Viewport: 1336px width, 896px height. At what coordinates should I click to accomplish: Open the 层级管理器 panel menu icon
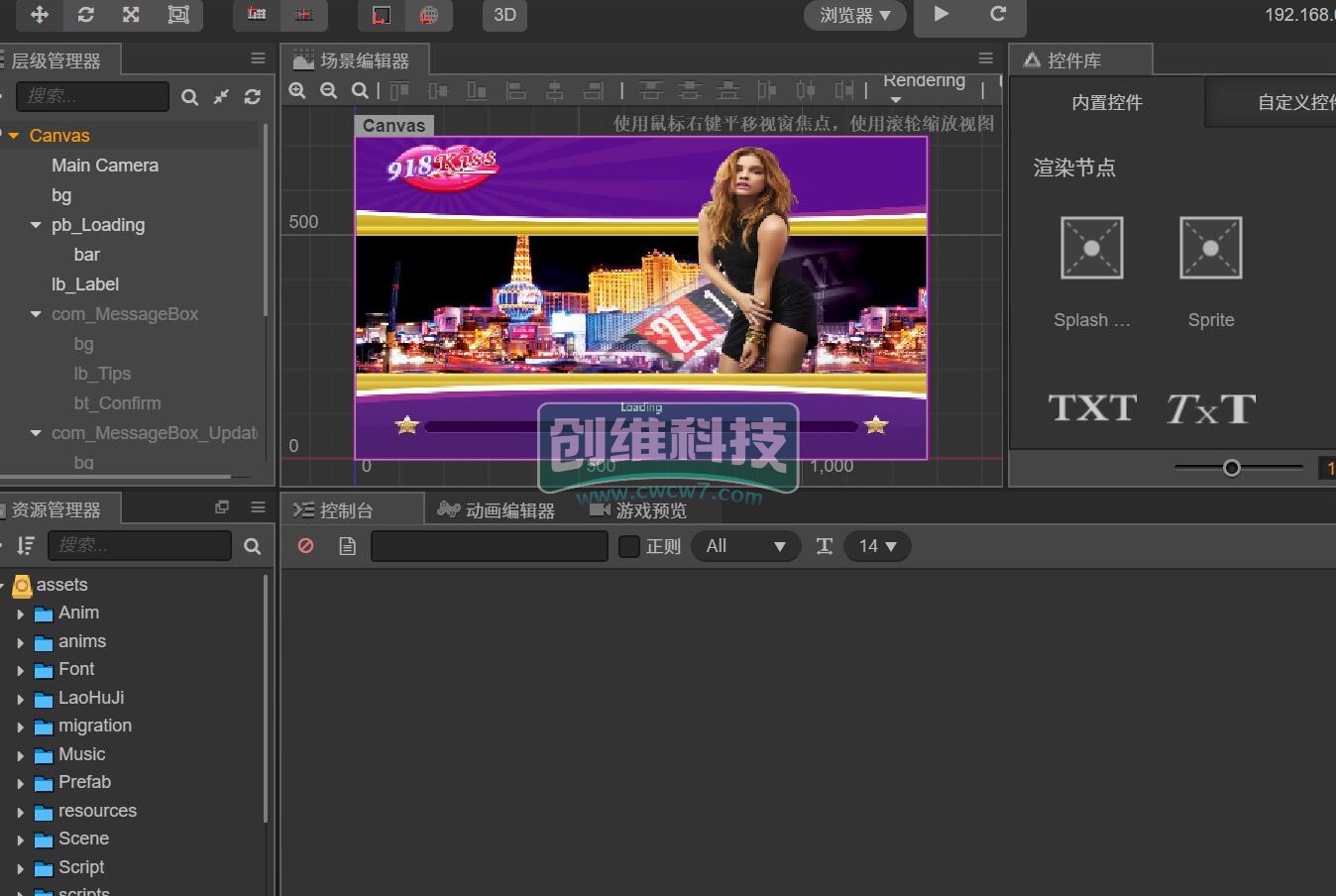pos(258,58)
